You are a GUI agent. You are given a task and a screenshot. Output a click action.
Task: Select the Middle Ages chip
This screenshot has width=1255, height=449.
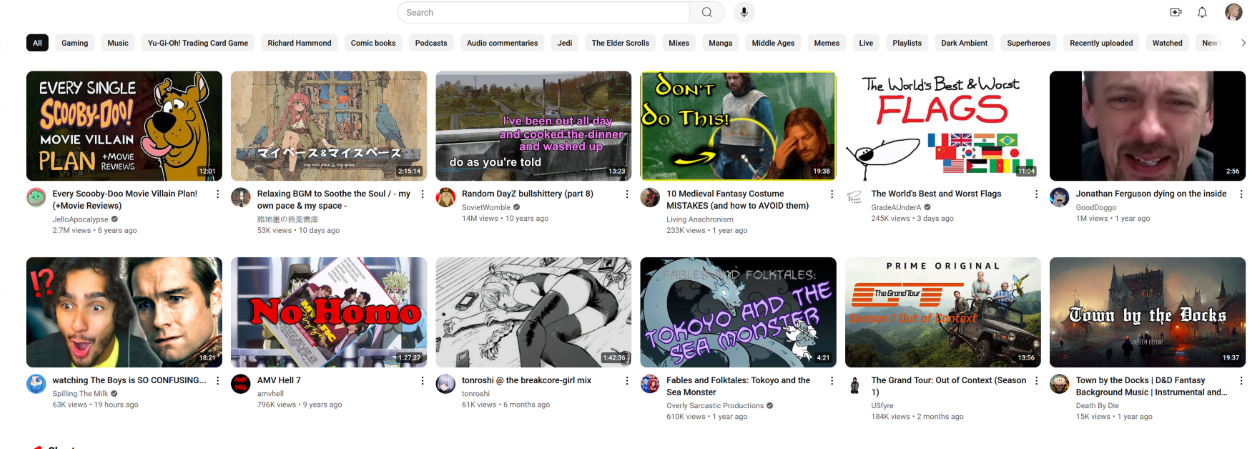pos(773,43)
